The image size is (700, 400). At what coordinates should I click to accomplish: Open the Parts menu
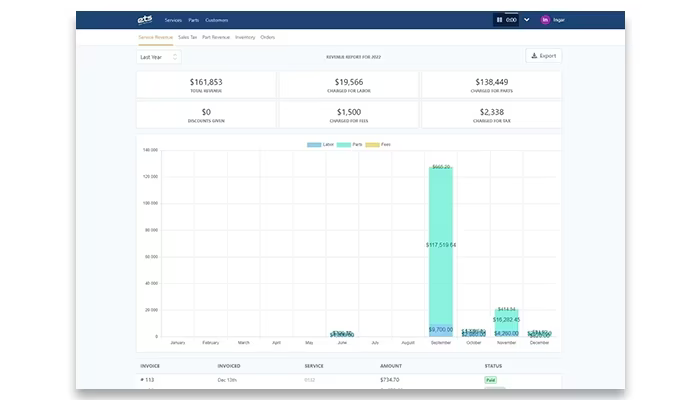[193, 20]
